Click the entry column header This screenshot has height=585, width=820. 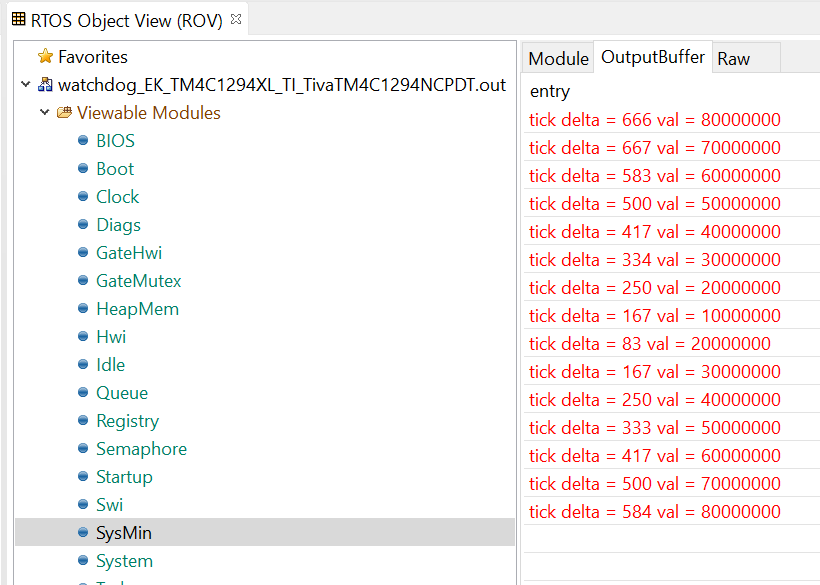coord(550,91)
